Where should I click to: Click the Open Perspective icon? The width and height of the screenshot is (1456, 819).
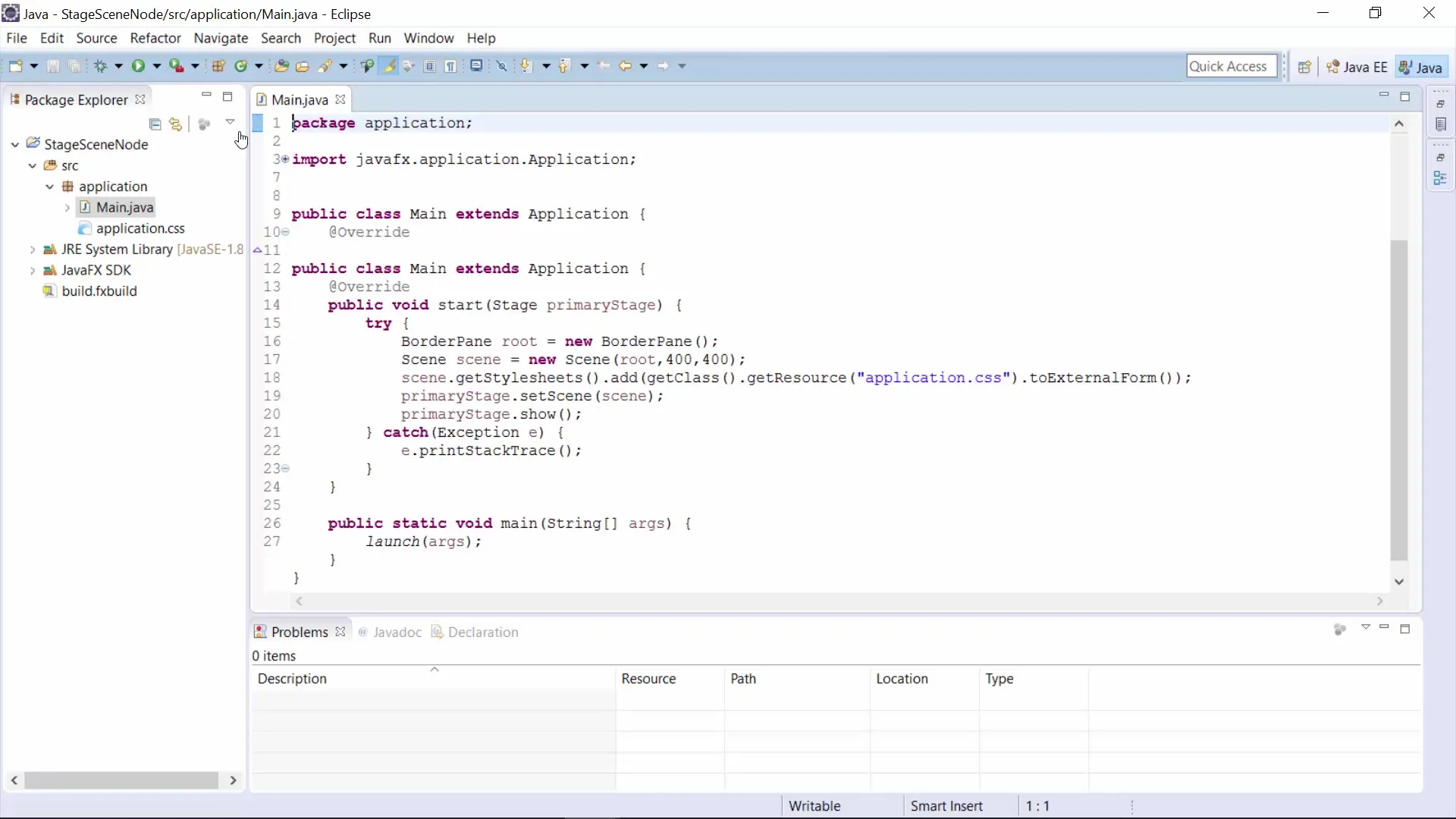pyautogui.click(x=1304, y=67)
